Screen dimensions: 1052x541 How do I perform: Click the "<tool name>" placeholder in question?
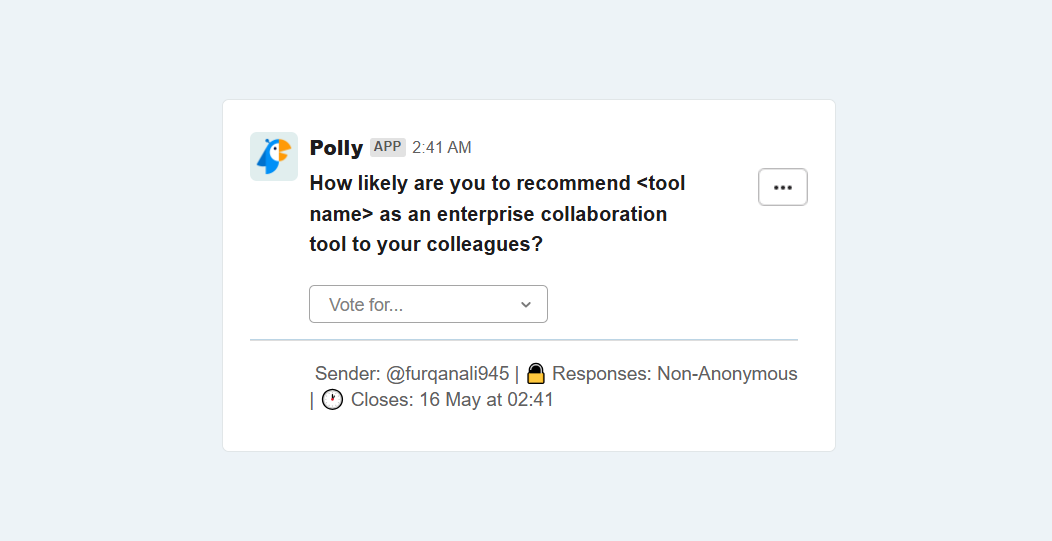pyautogui.click(x=660, y=183)
